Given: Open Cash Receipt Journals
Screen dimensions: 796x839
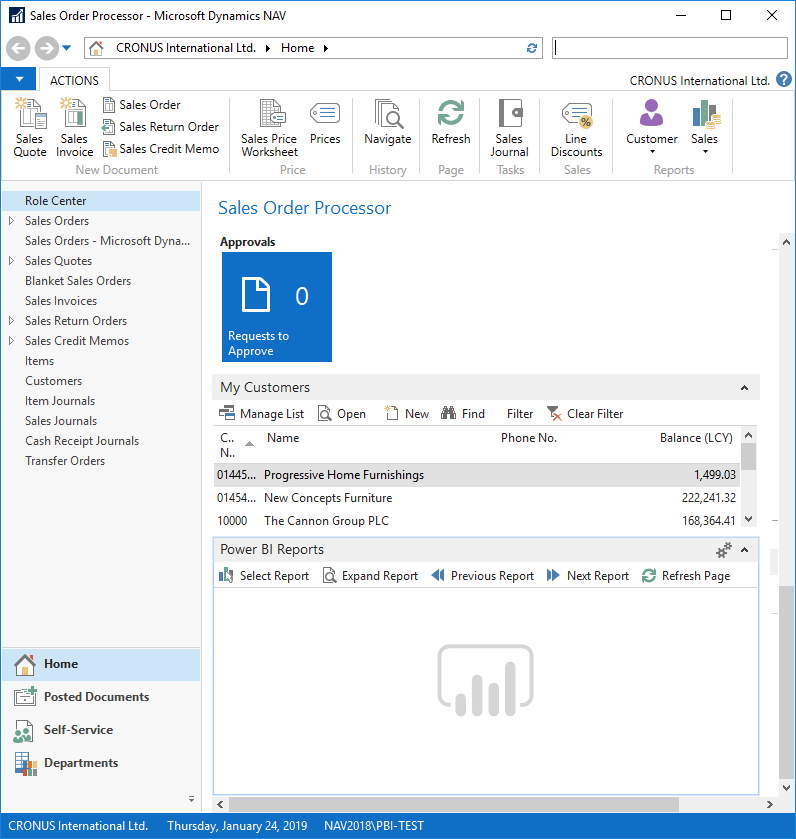Looking at the screenshot, I should pos(82,440).
